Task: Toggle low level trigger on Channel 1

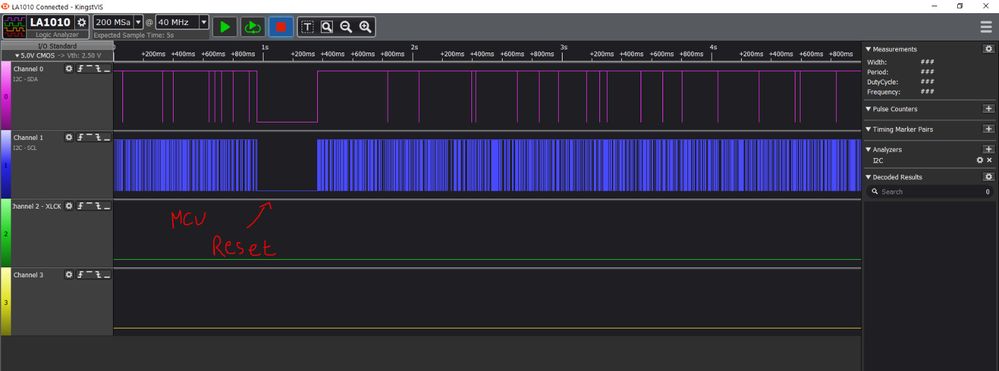Action: click(107, 137)
